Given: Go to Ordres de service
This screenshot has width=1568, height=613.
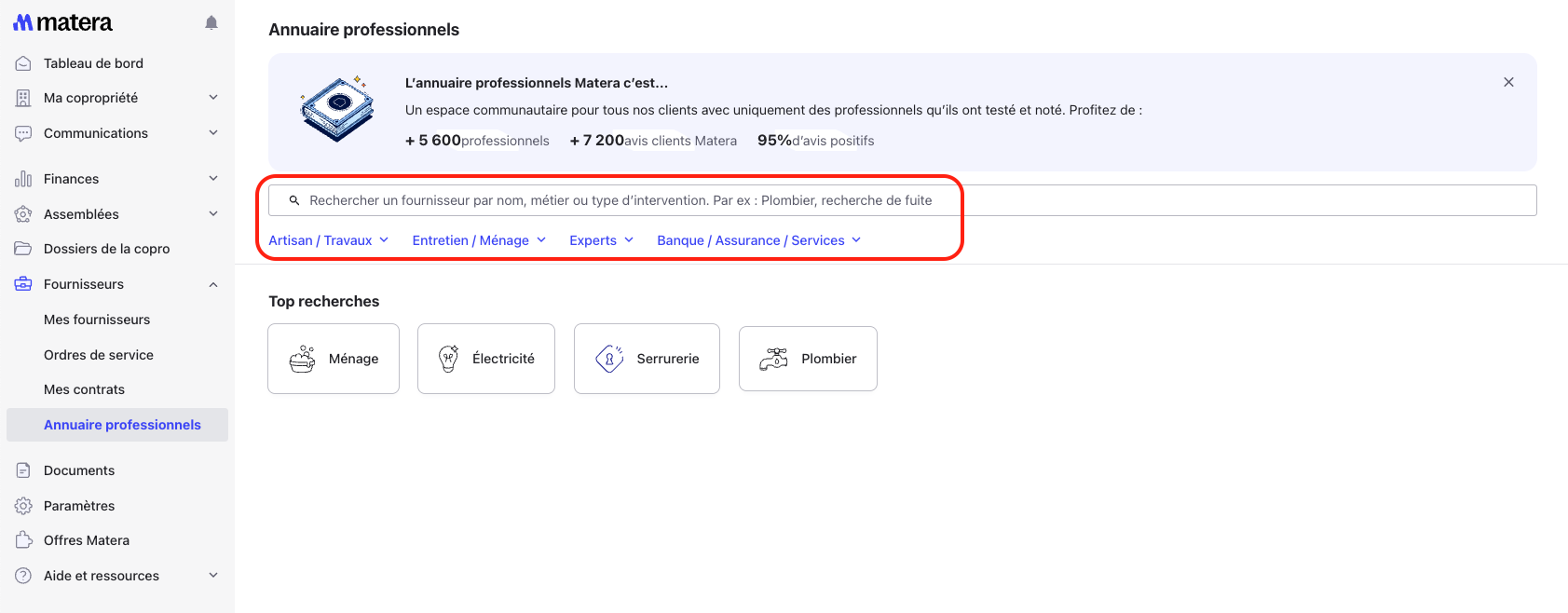Looking at the screenshot, I should point(99,355).
